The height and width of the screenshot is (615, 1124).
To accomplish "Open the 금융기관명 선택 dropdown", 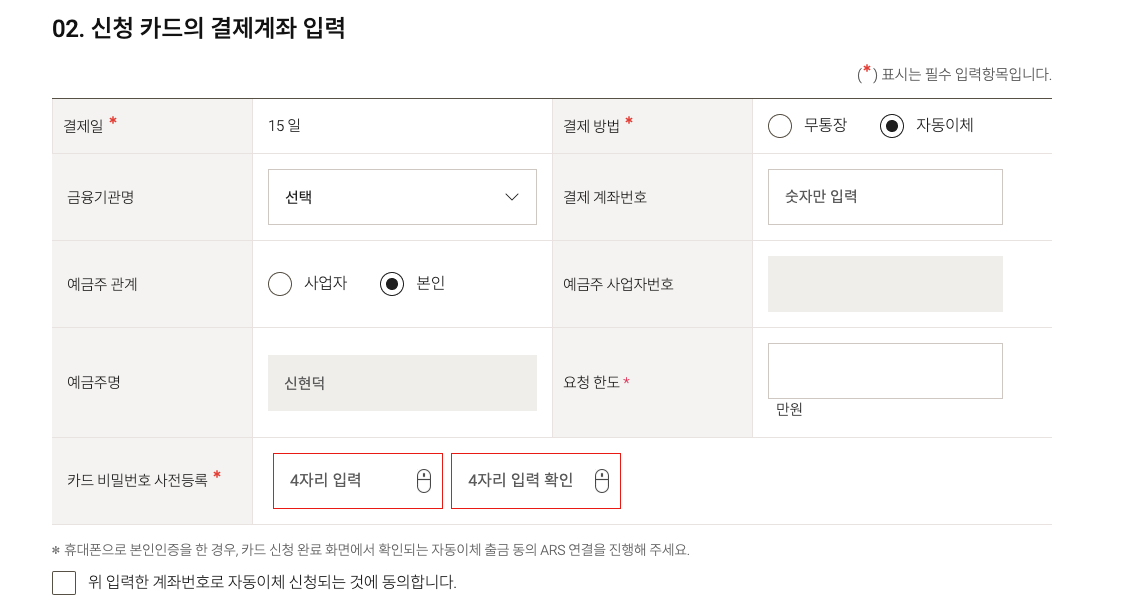I will pos(402,197).
